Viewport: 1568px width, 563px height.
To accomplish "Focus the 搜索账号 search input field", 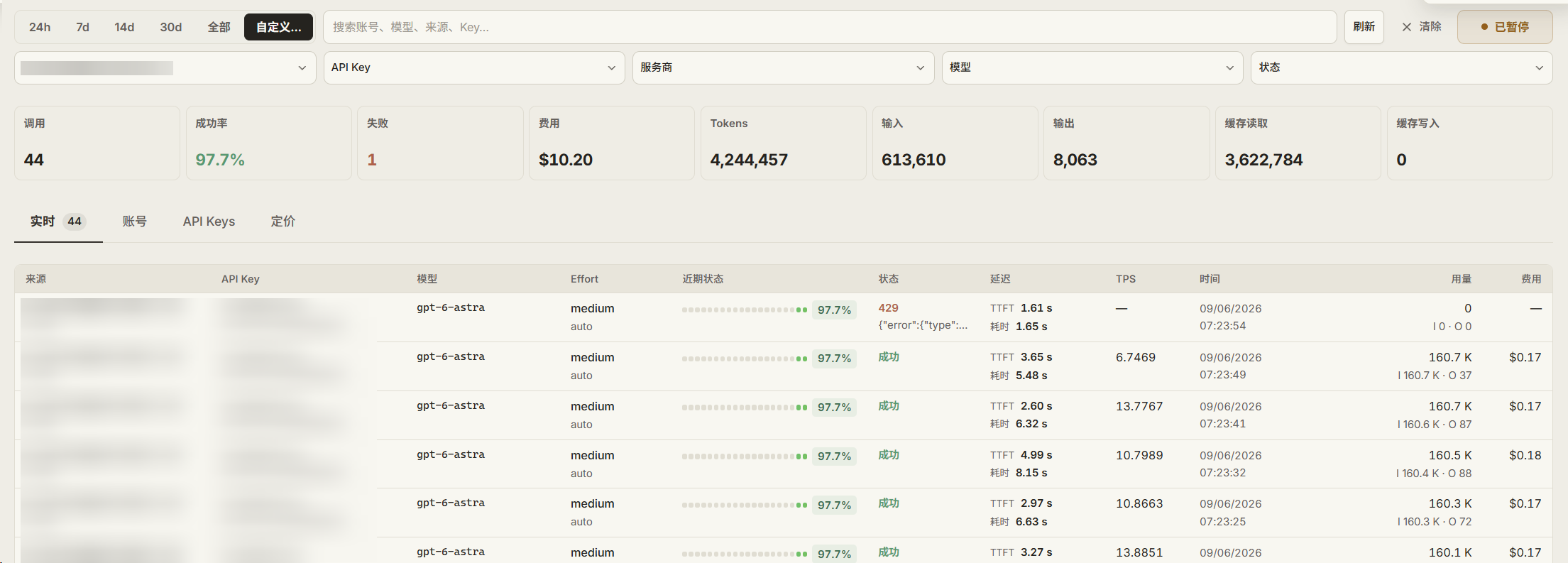I will [830, 27].
